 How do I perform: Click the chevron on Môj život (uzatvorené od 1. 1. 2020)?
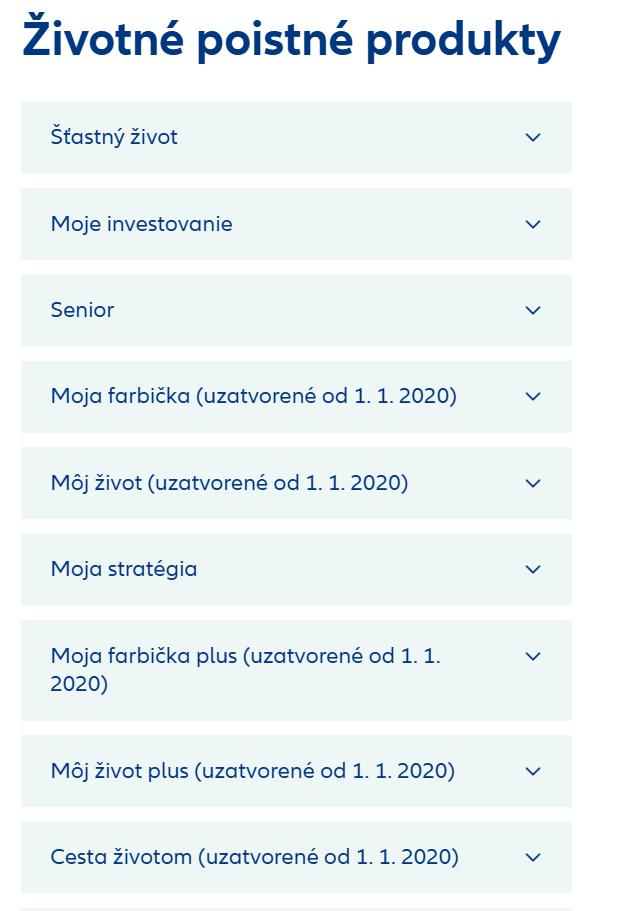[x=533, y=483]
